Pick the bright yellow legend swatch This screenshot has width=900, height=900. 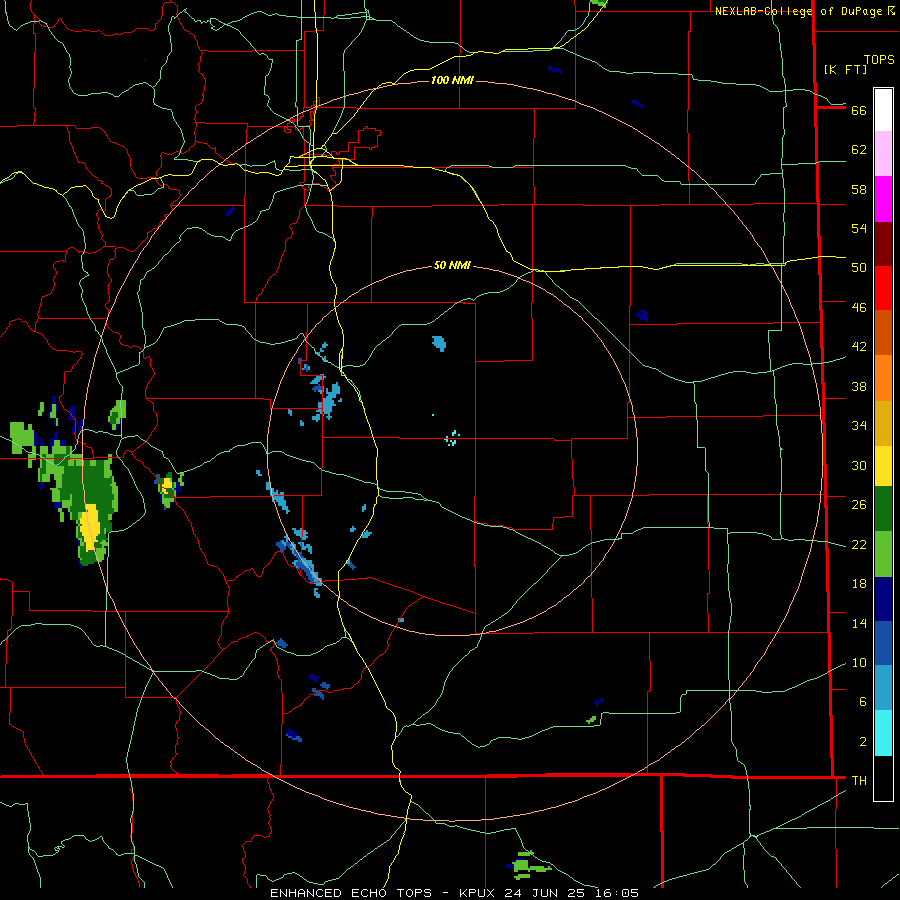883,466
